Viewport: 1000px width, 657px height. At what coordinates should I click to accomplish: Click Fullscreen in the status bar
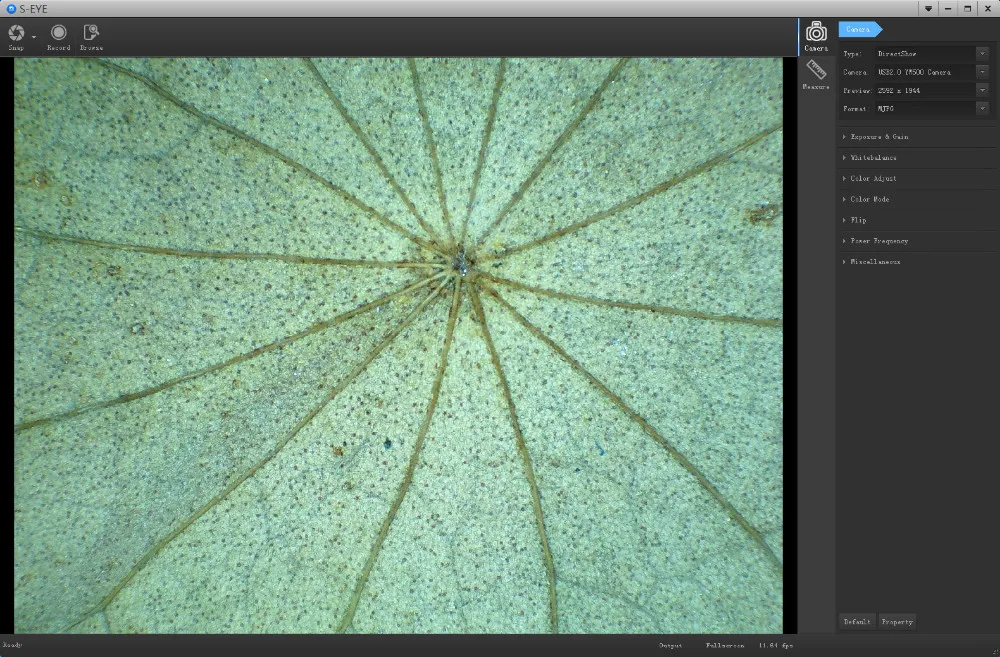(x=724, y=646)
